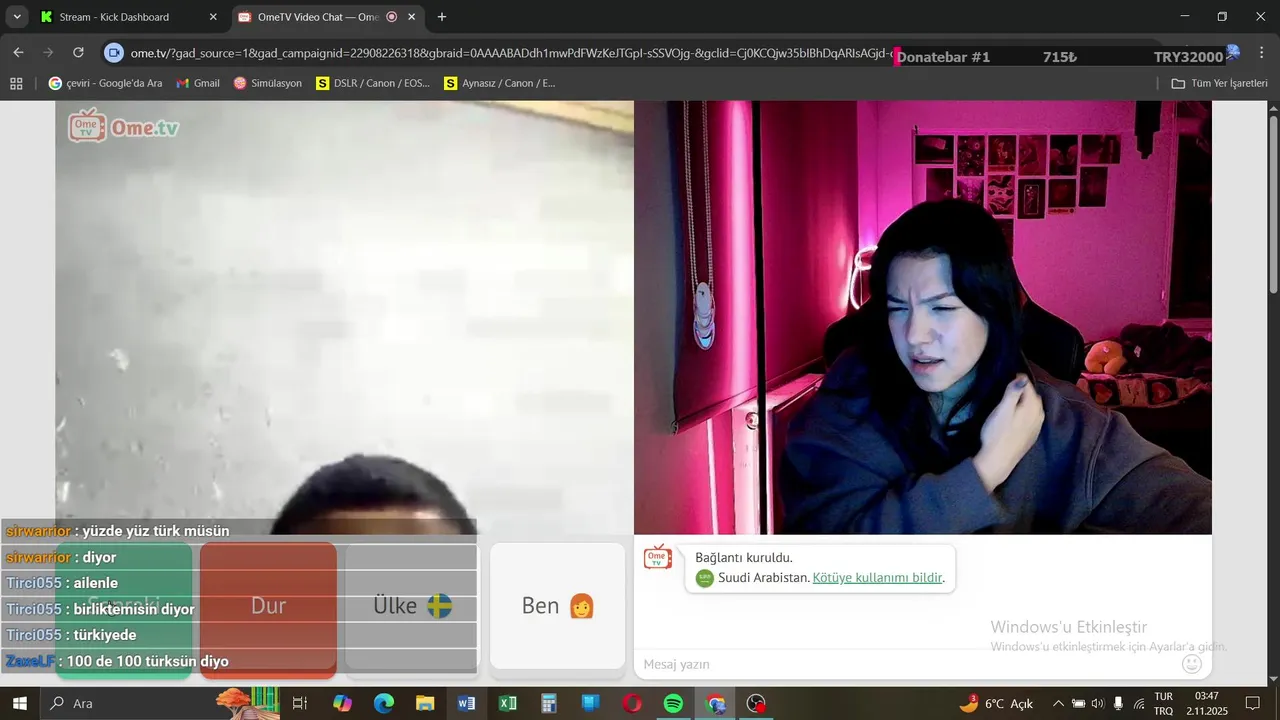Switch the TUR TRQ keyboard language
The width and height of the screenshot is (1280, 720).
[x=1164, y=703]
